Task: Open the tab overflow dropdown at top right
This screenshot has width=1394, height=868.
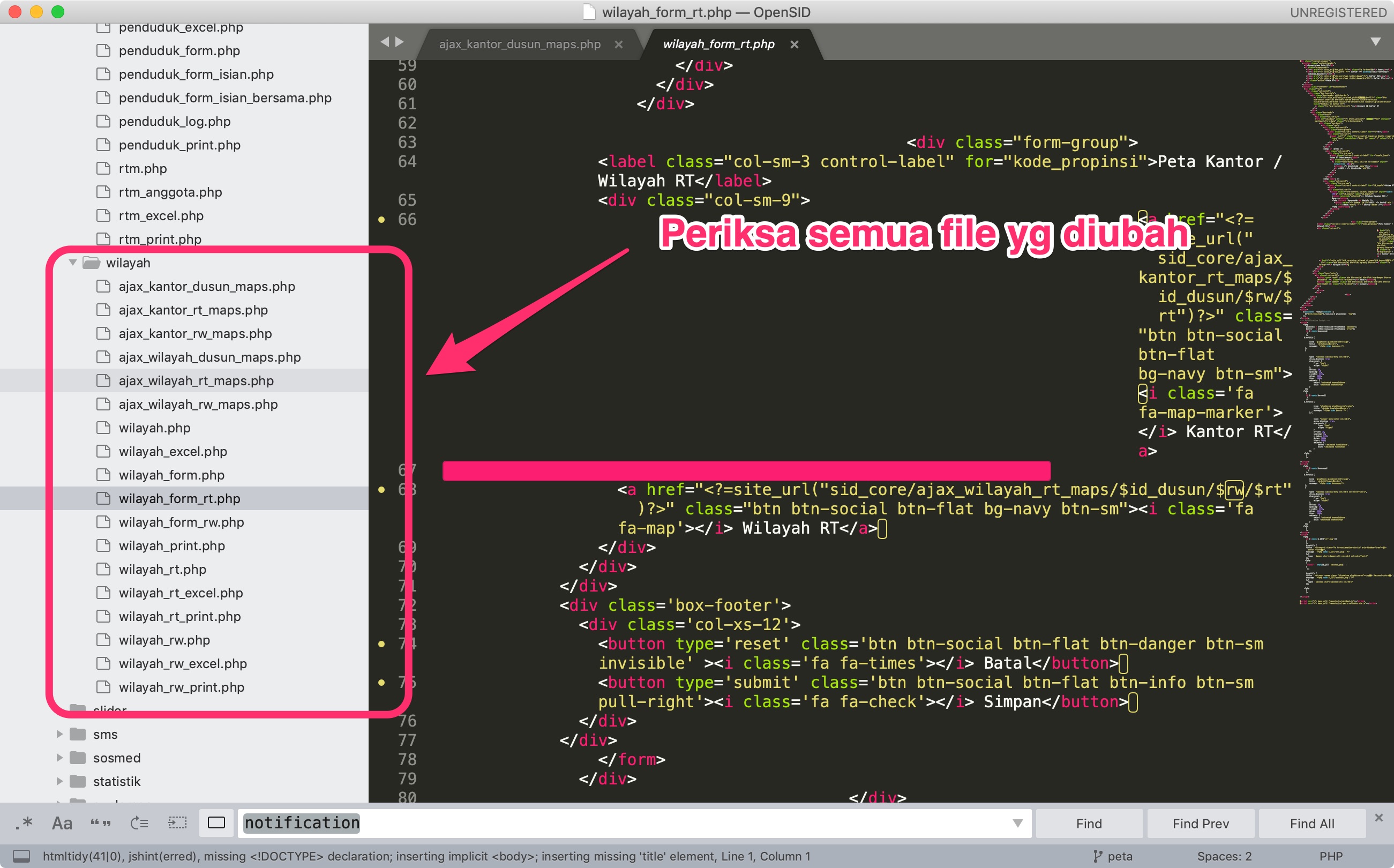Action: (x=1374, y=41)
